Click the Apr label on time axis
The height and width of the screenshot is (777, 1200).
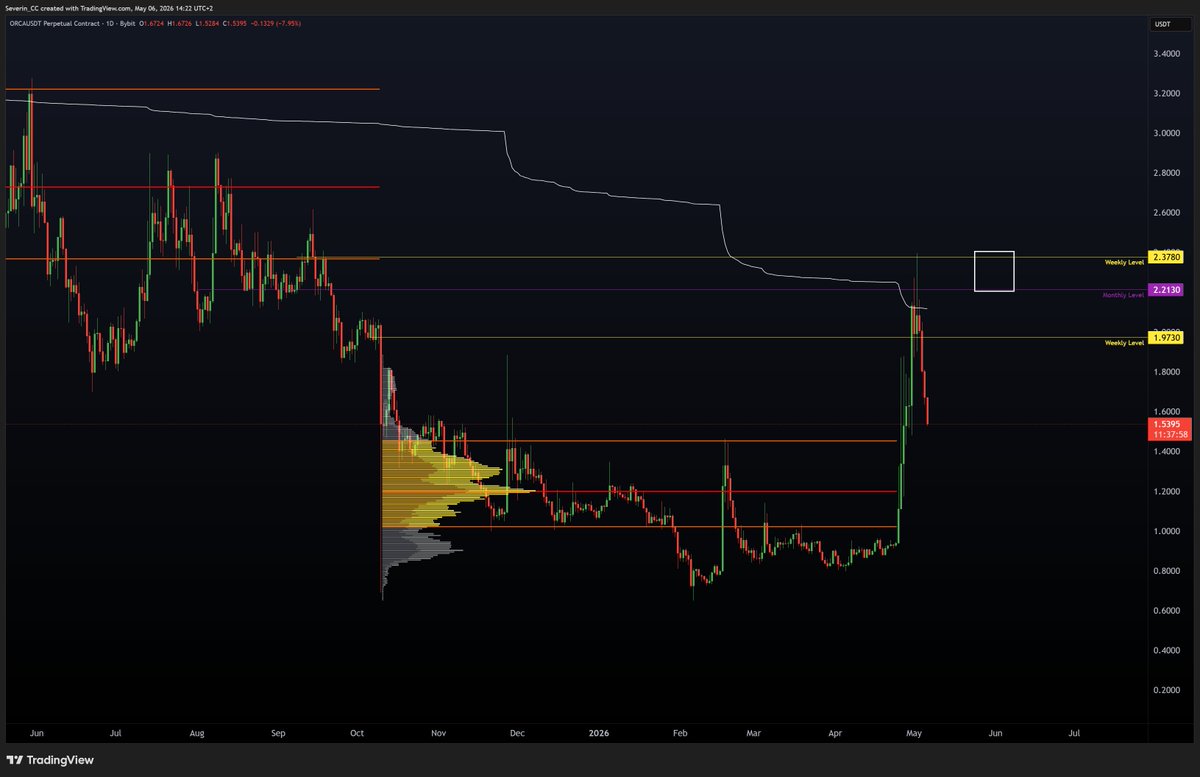[835, 734]
